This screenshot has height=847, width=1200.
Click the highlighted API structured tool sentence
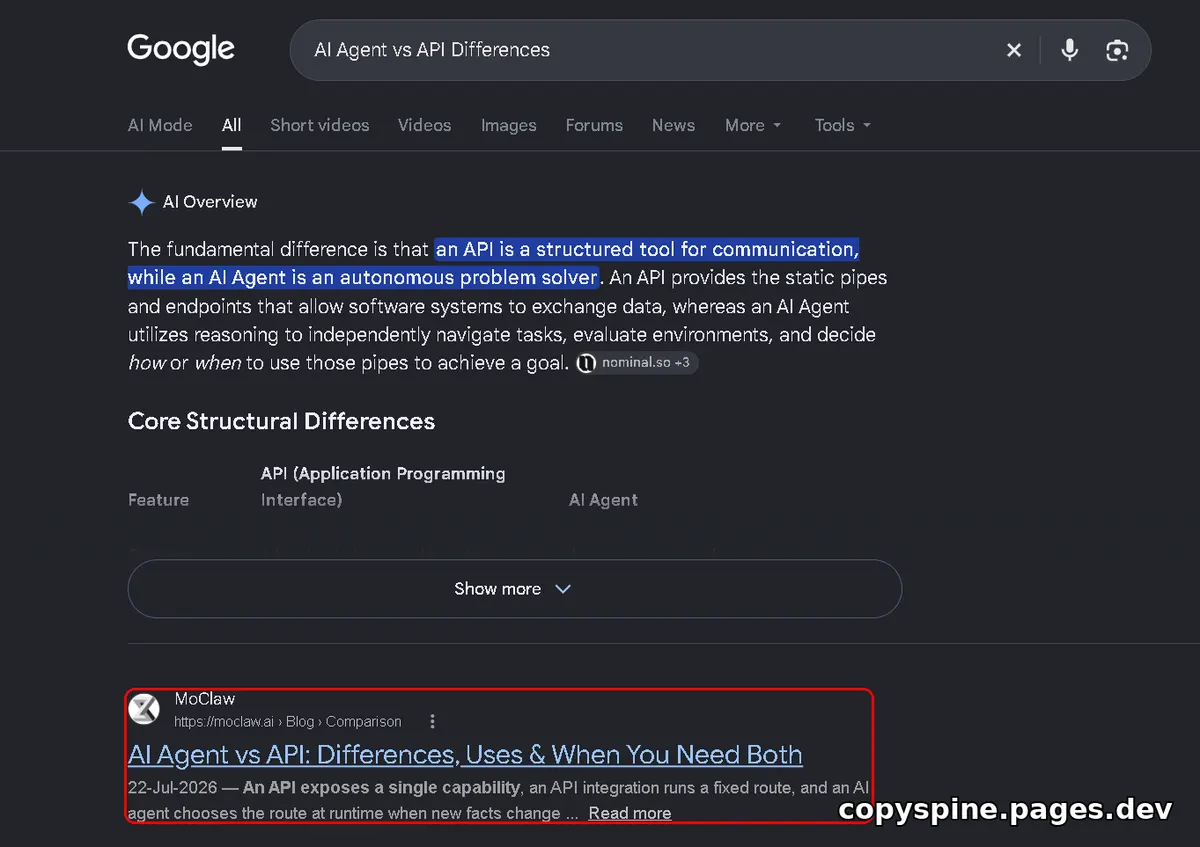(494, 263)
